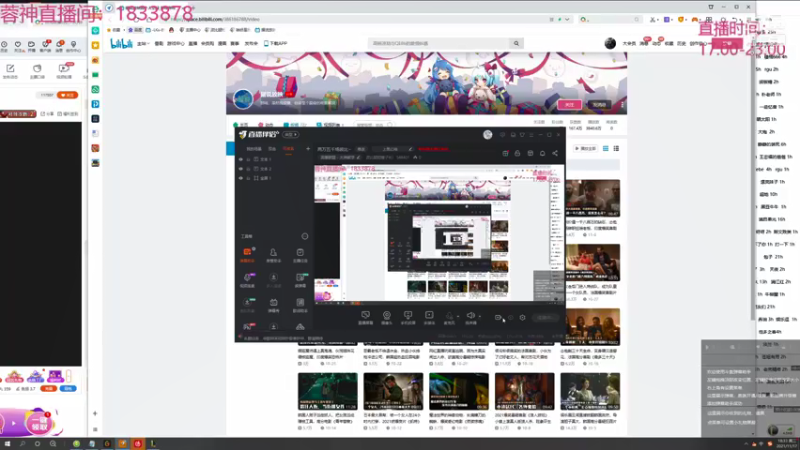Toggle lock of first source in streaming tool
The image size is (800, 450).
pyautogui.click(x=248, y=159)
